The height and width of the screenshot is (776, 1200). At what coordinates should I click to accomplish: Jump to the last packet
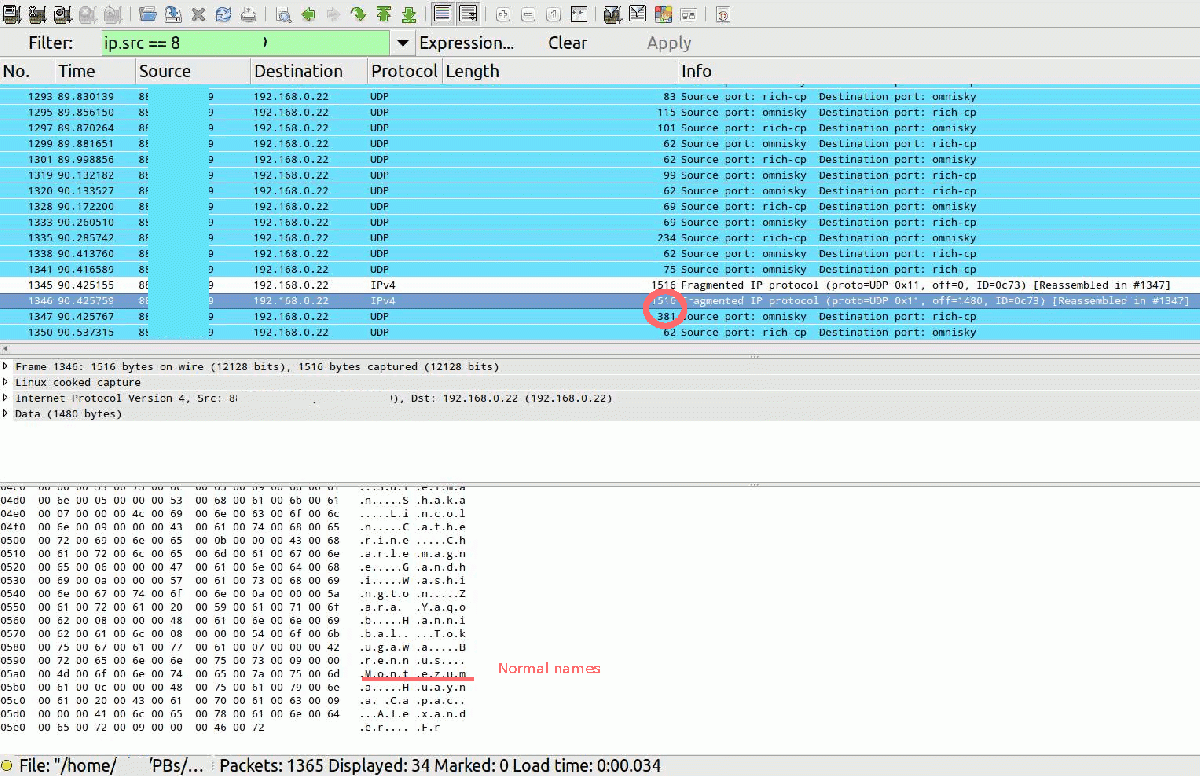(409, 14)
